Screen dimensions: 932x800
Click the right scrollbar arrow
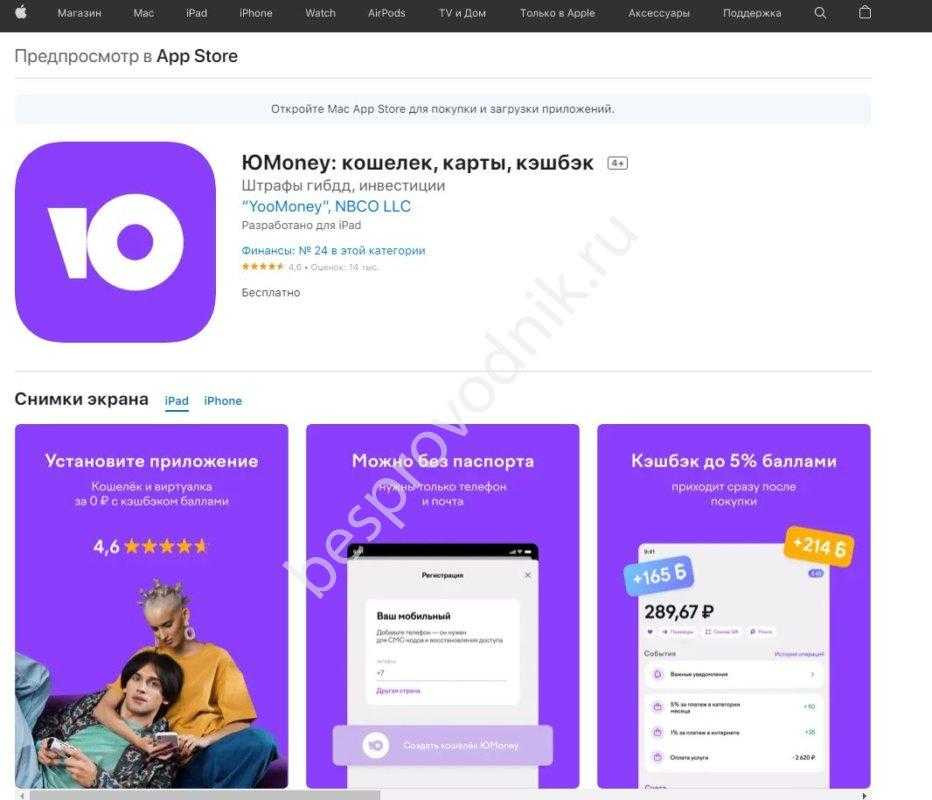(x=864, y=795)
